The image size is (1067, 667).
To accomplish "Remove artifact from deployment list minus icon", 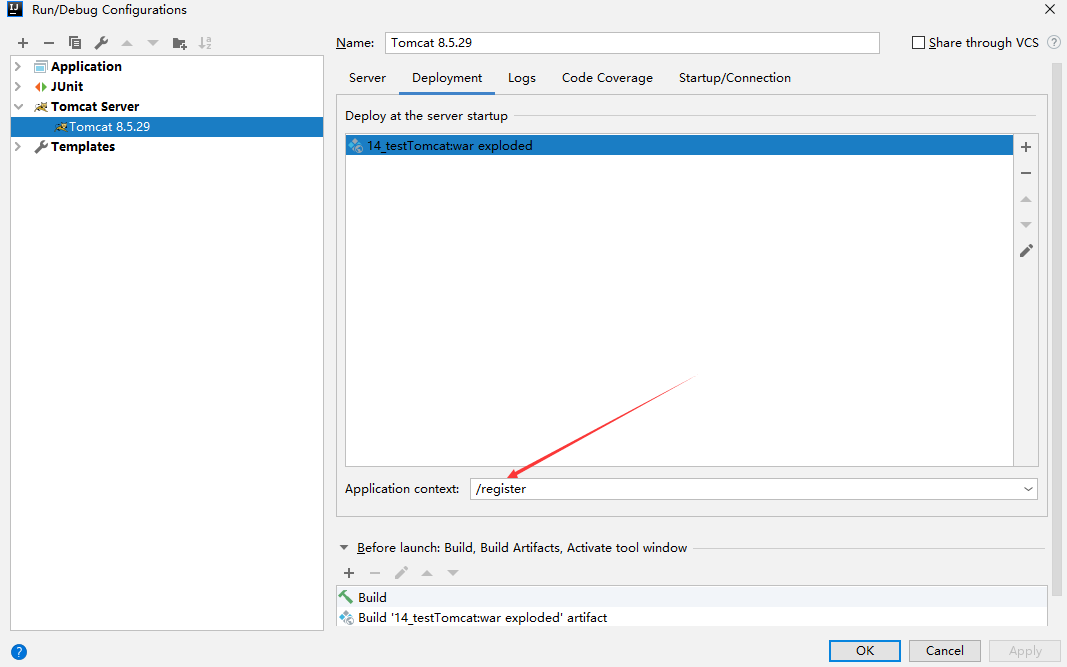I will [x=1026, y=173].
